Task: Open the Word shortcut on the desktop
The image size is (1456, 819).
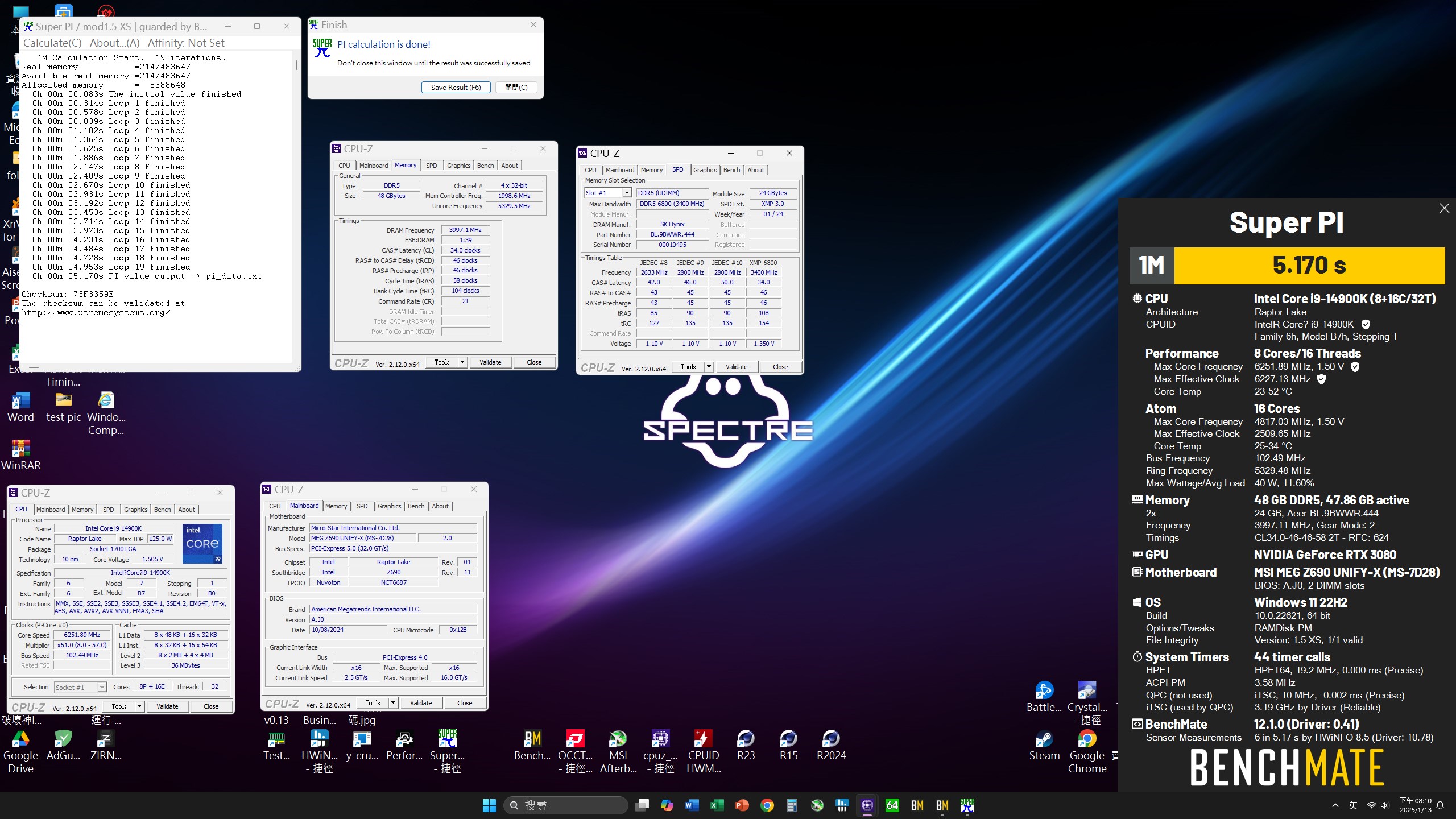Action: (x=20, y=407)
